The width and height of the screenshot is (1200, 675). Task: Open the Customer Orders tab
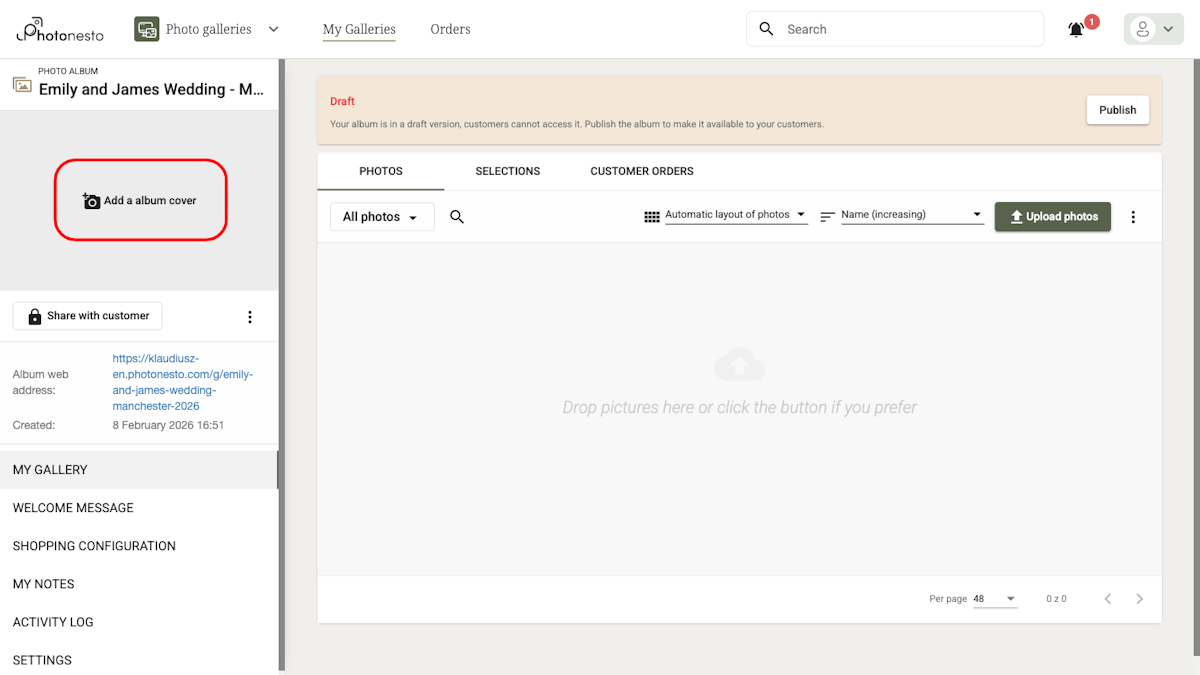pyautogui.click(x=642, y=171)
